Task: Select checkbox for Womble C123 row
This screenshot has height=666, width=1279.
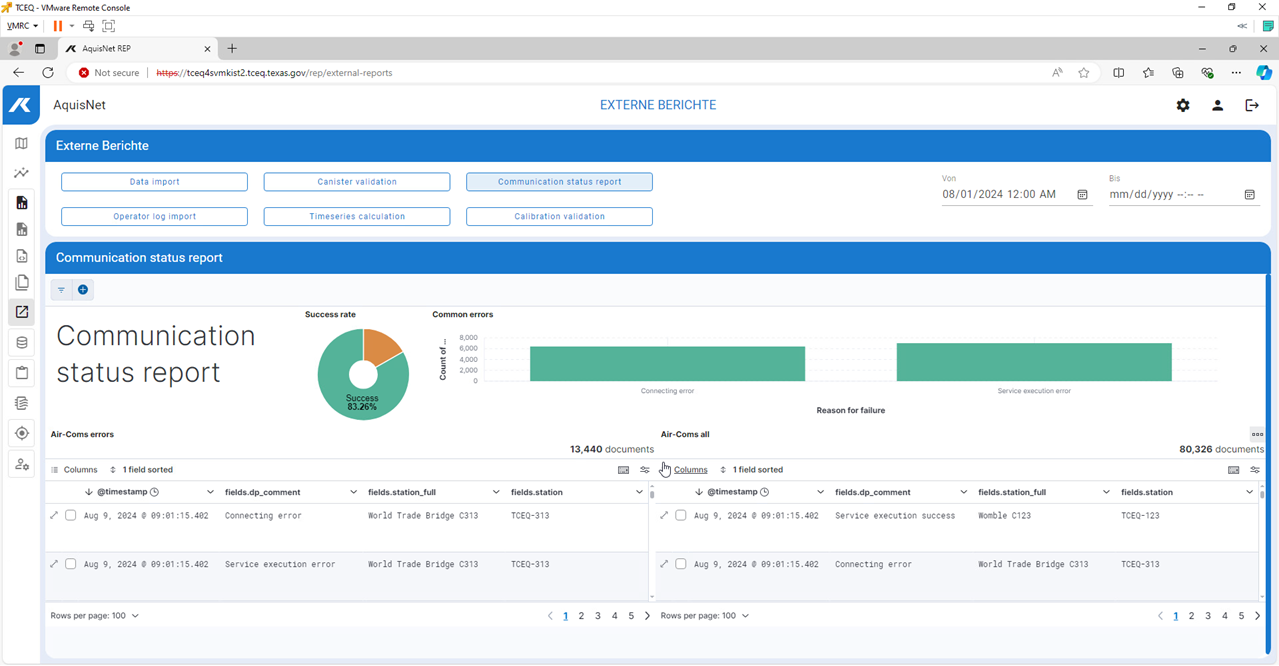Action: 681,516
